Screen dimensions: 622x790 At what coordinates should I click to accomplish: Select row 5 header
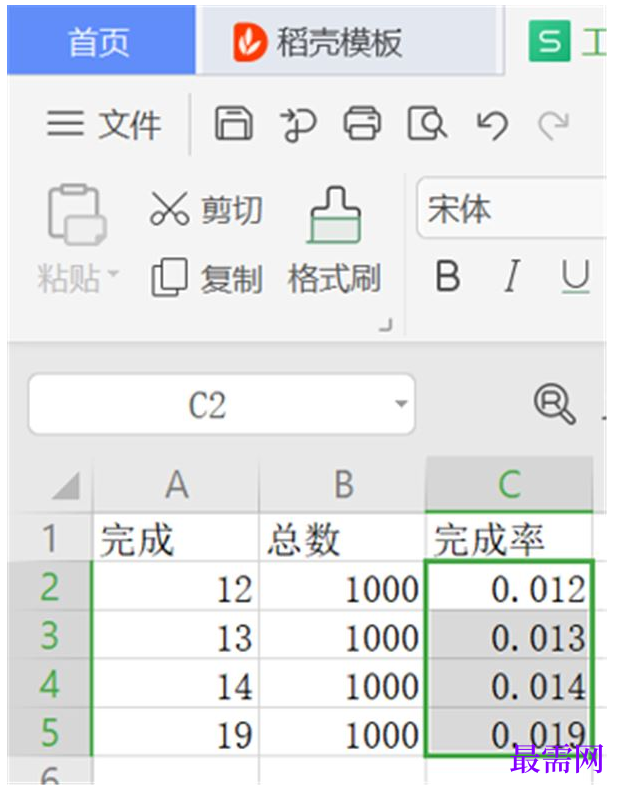click(x=49, y=732)
